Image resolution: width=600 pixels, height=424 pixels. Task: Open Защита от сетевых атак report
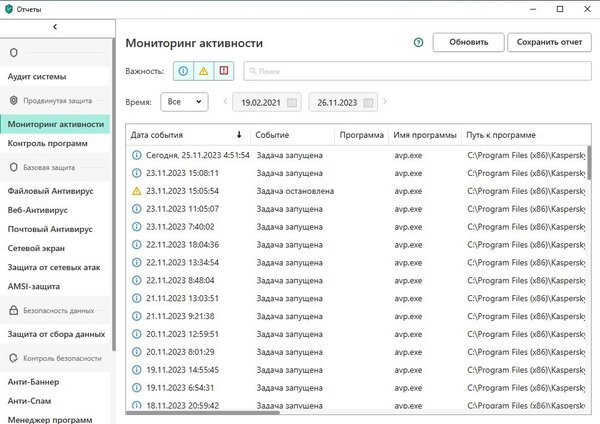(54, 267)
